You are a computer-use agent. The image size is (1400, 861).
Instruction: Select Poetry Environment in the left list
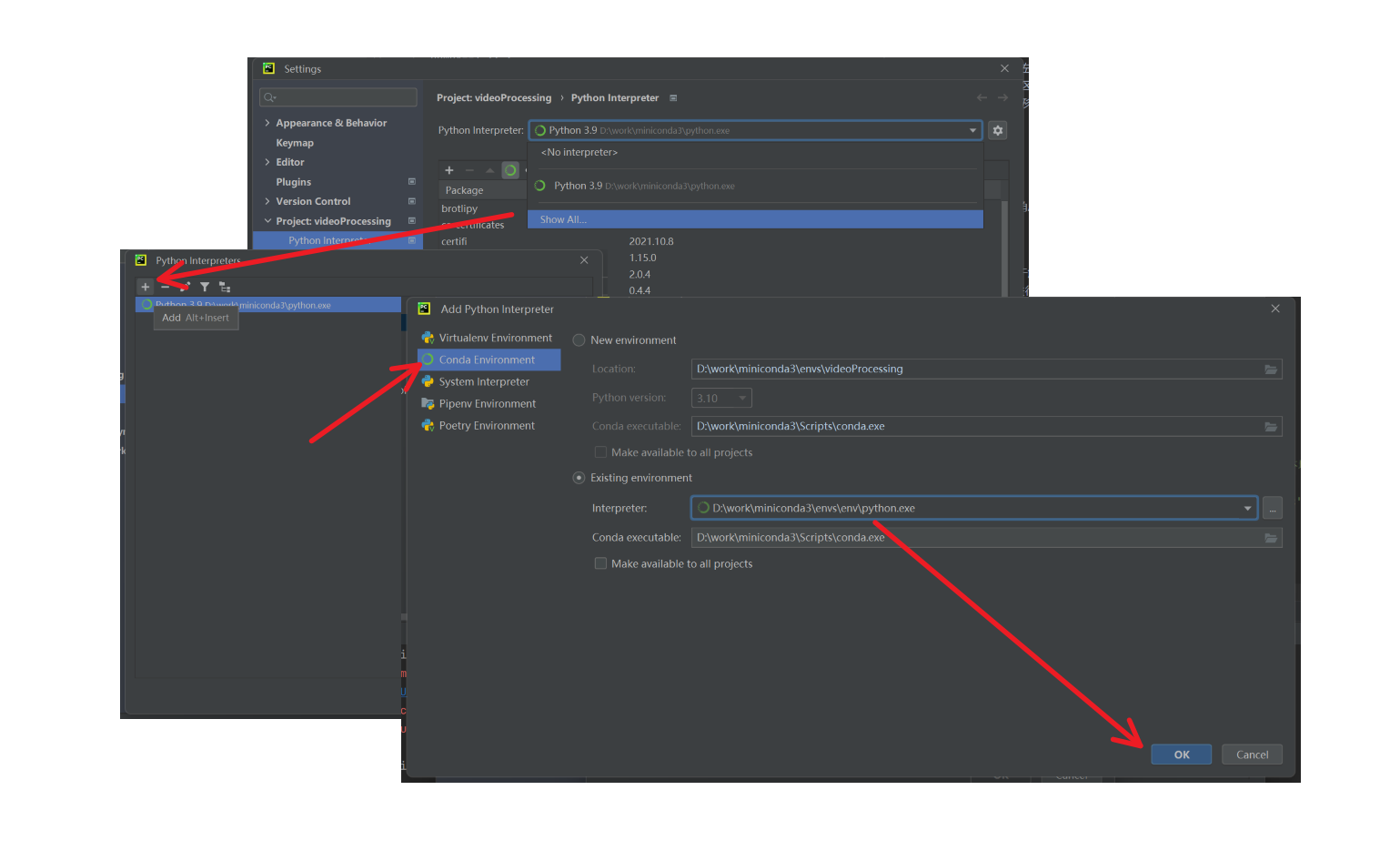(489, 425)
